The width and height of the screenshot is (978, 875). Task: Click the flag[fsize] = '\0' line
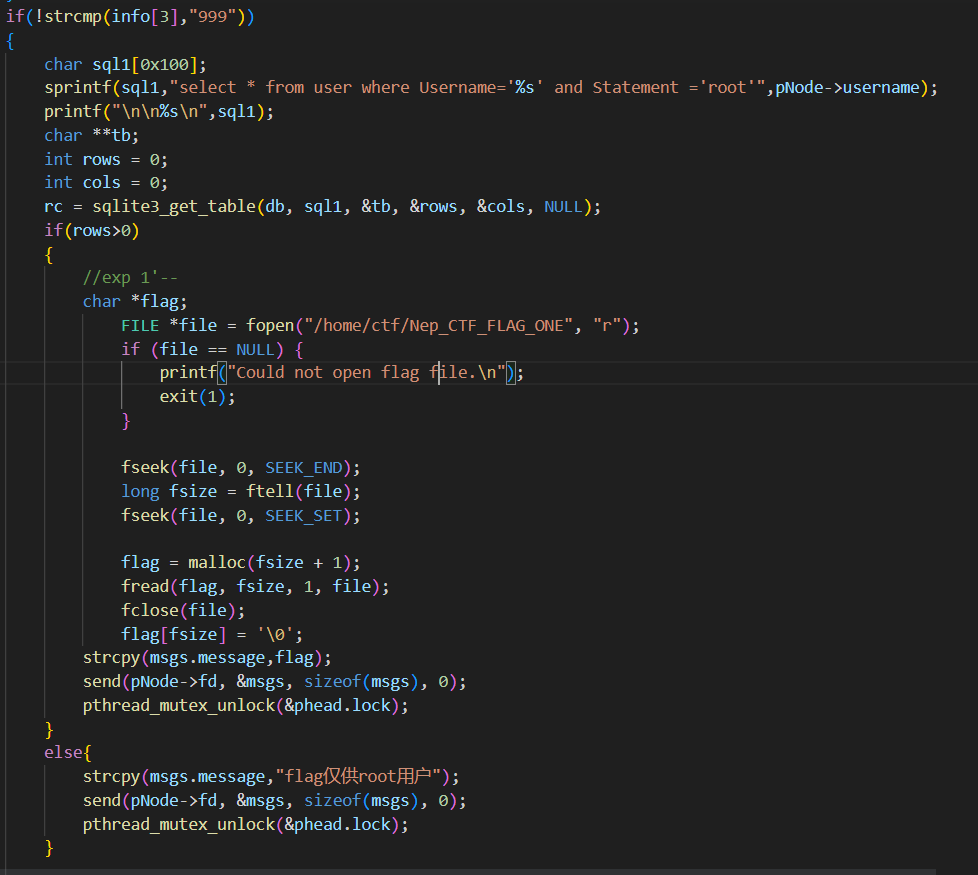(x=212, y=634)
